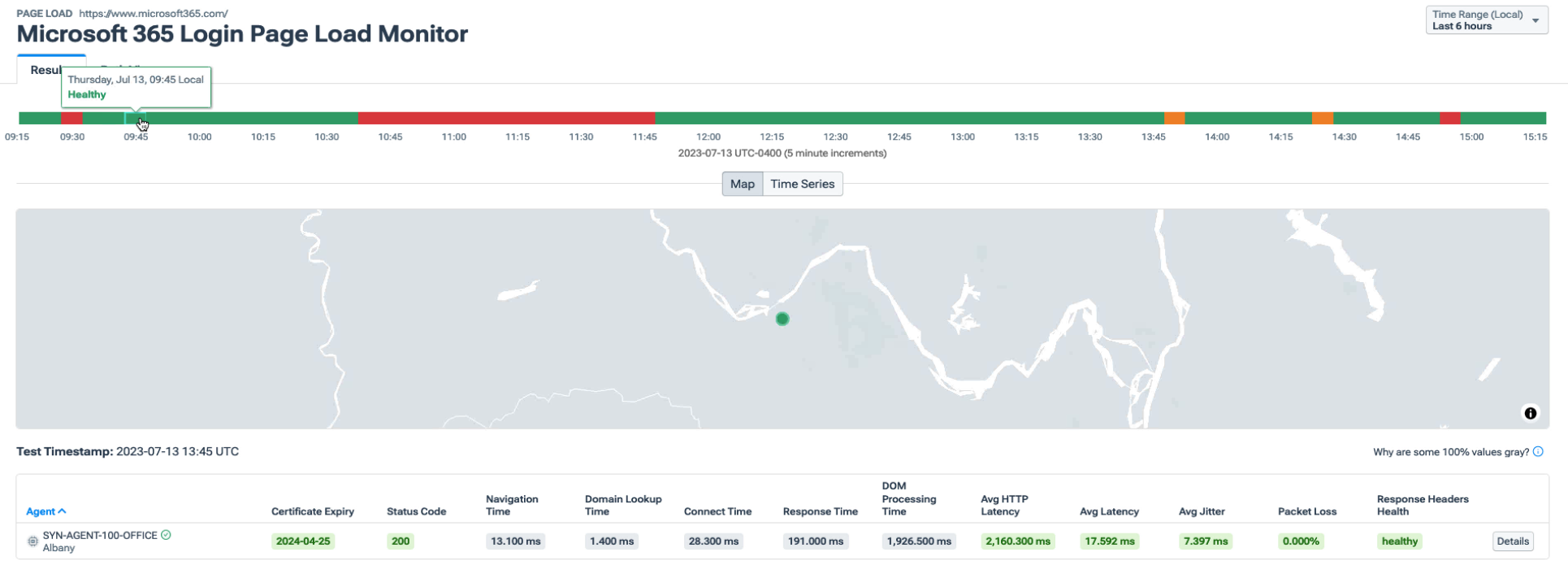Click the 2,160.300 ms HTTP latency value
This screenshot has width=1568, height=574.
[1018, 541]
